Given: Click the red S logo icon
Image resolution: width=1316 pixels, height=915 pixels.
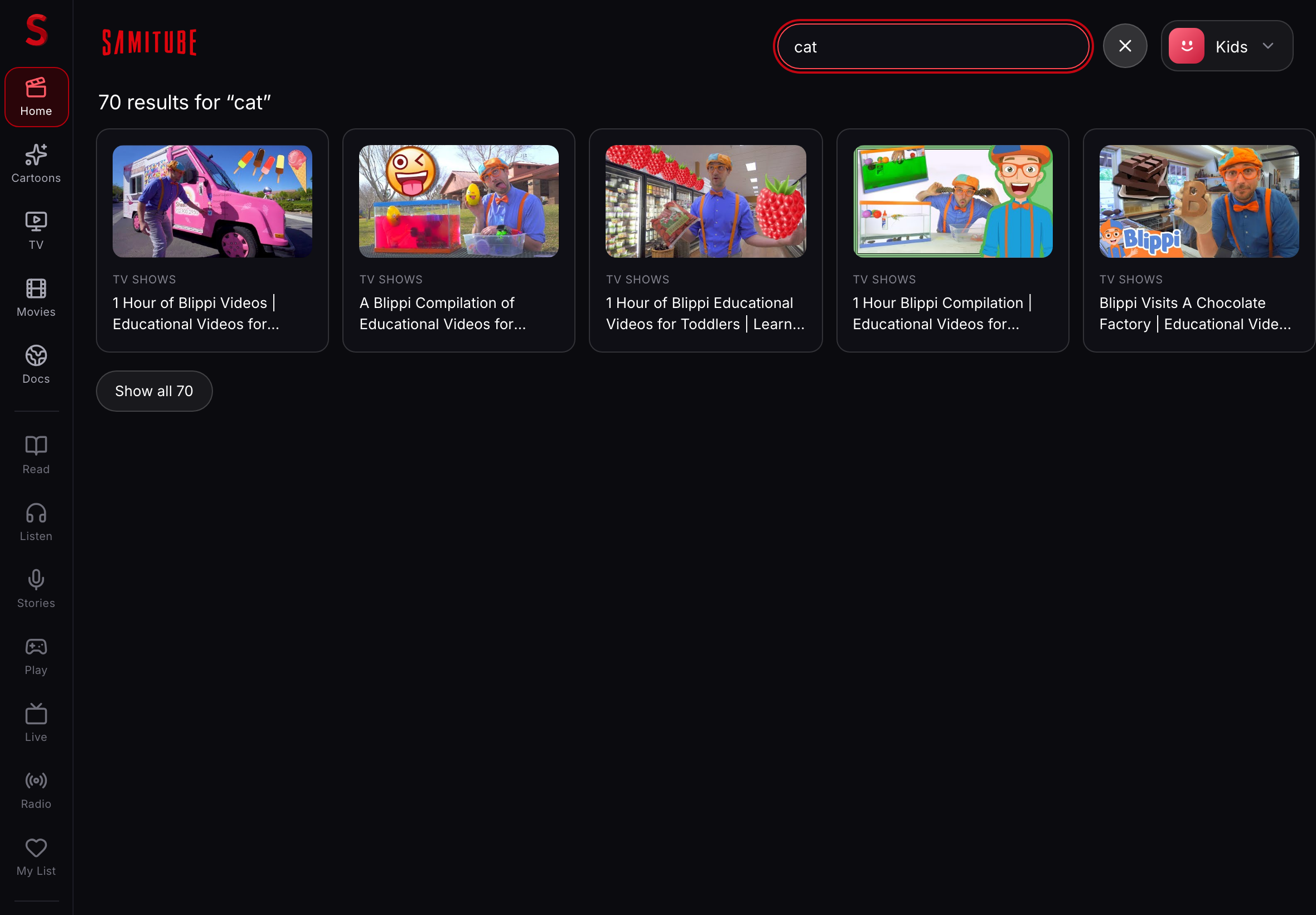Looking at the screenshot, I should tap(36, 30).
